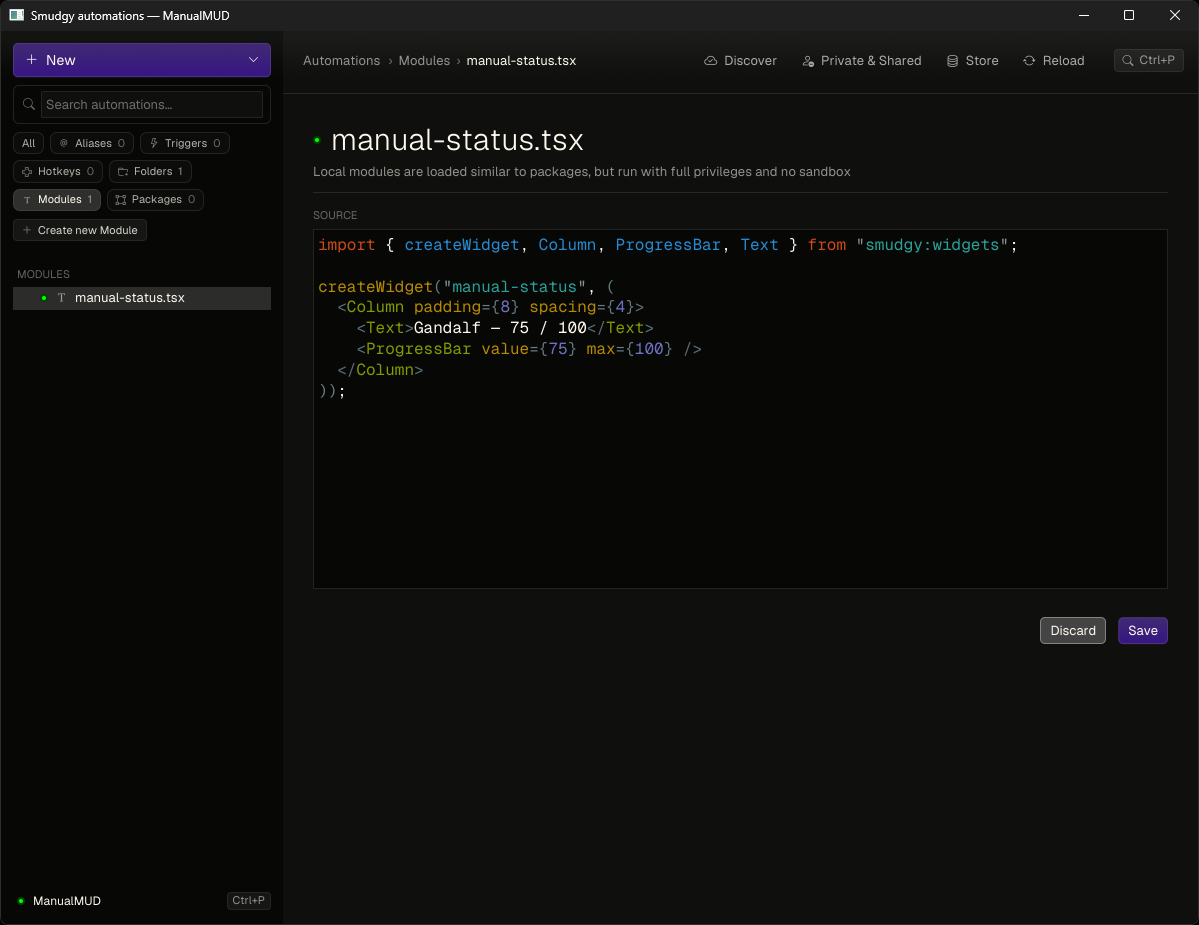Click the plus icon on Create new Module
Image resolution: width=1199 pixels, height=925 pixels.
(x=27, y=230)
